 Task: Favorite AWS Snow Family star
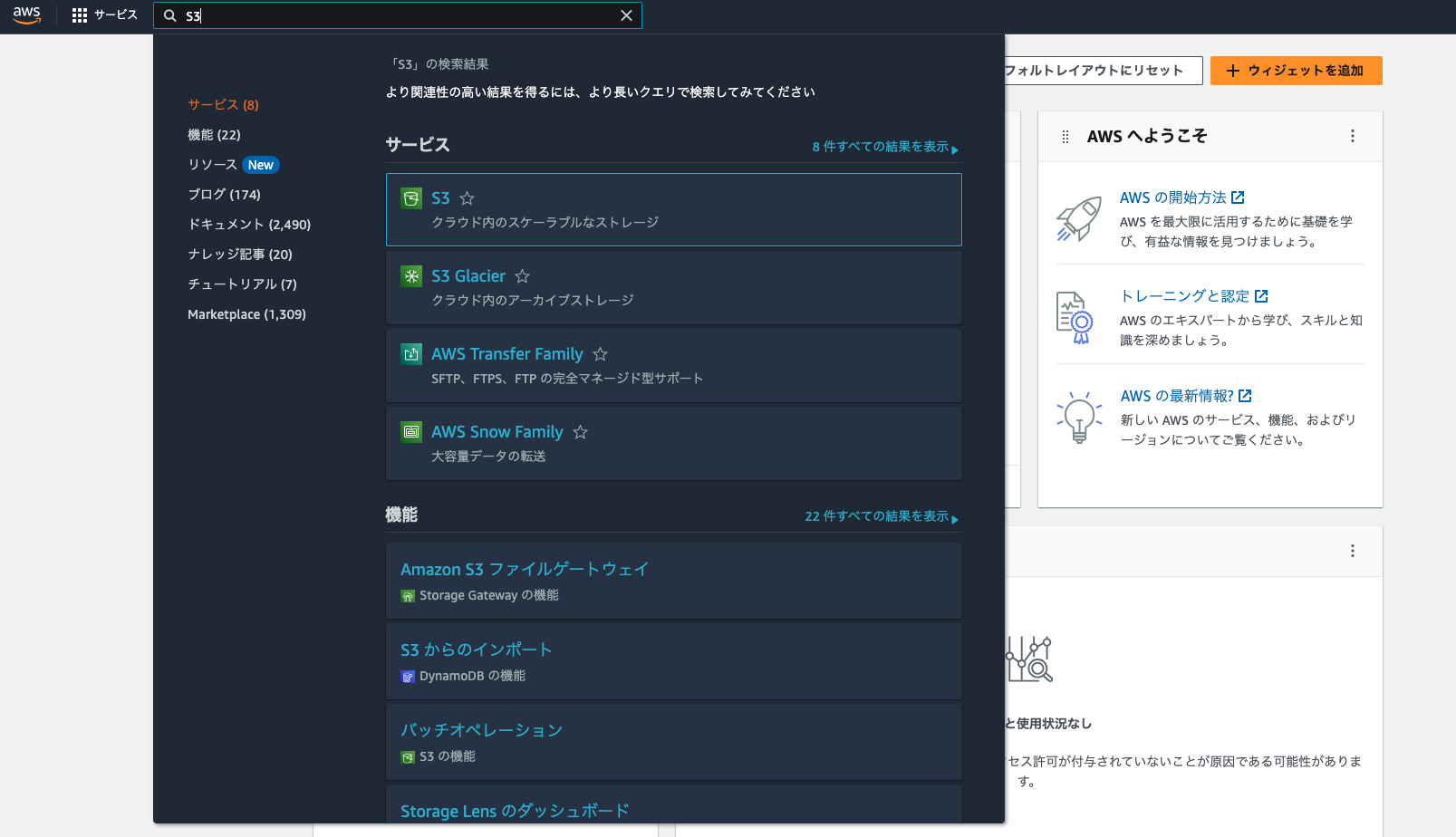point(581,432)
